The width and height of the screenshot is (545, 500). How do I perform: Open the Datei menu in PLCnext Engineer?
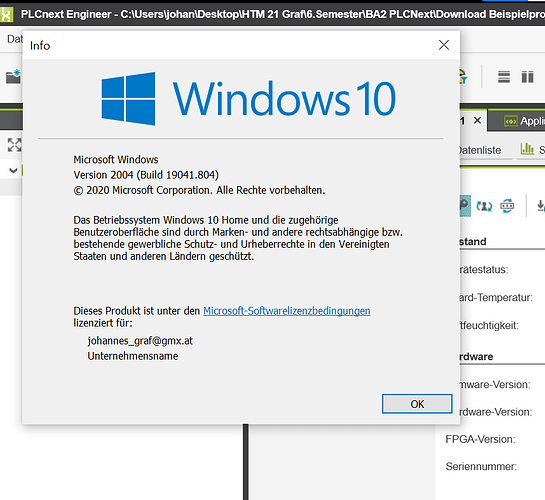tap(15, 39)
